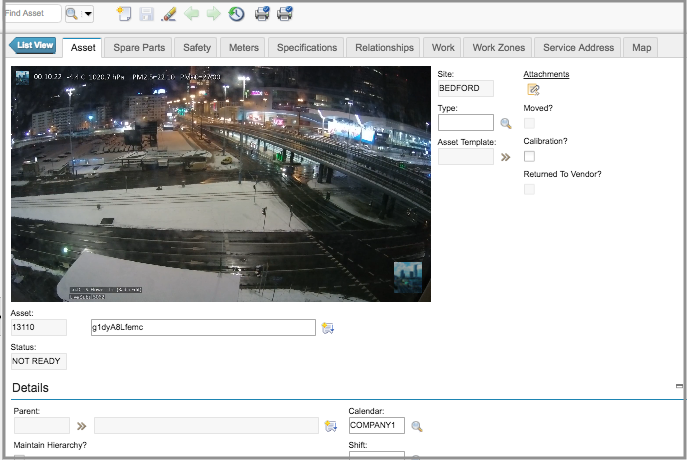Return to List View

point(33,45)
